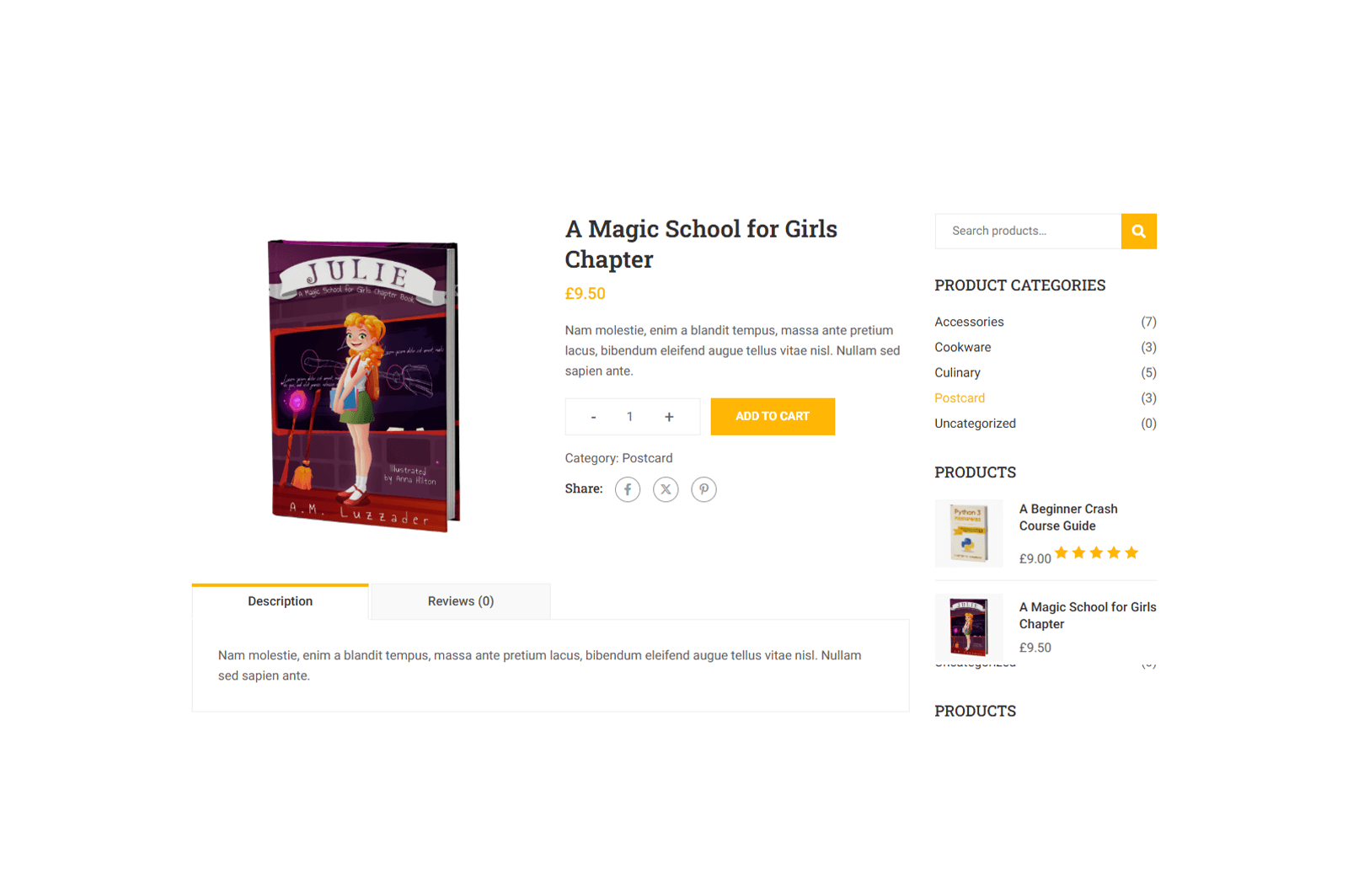Click the search magnifier button

tap(1138, 231)
